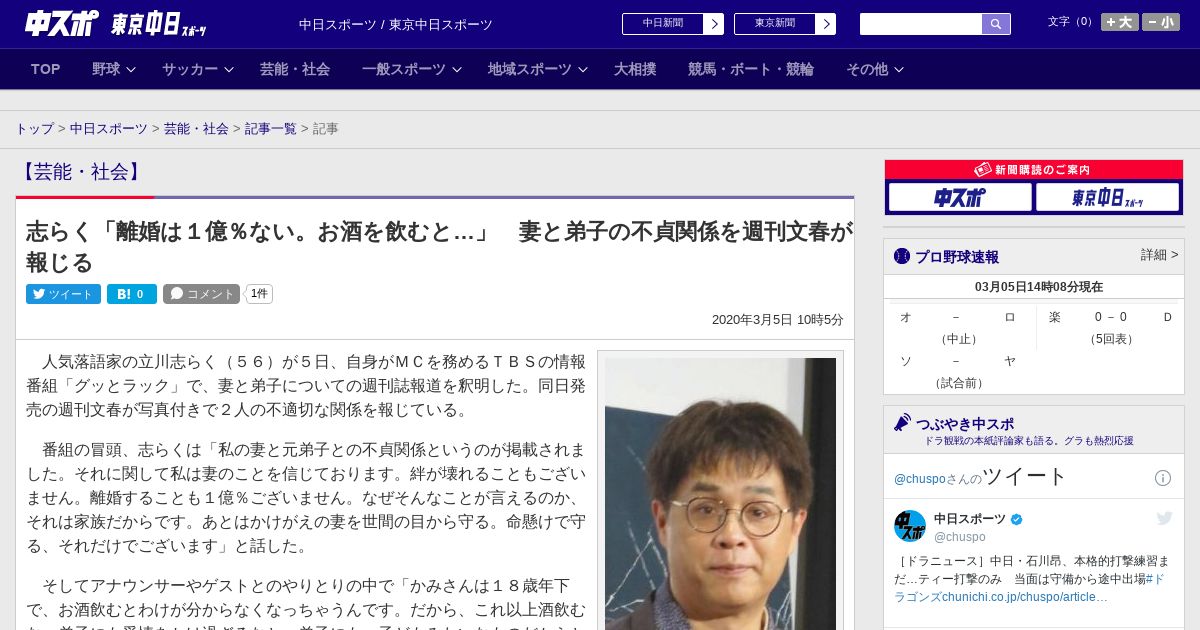Click the article photo of 志らく
The width and height of the screenshot is (1200, 630).
(x=720, y=494)
